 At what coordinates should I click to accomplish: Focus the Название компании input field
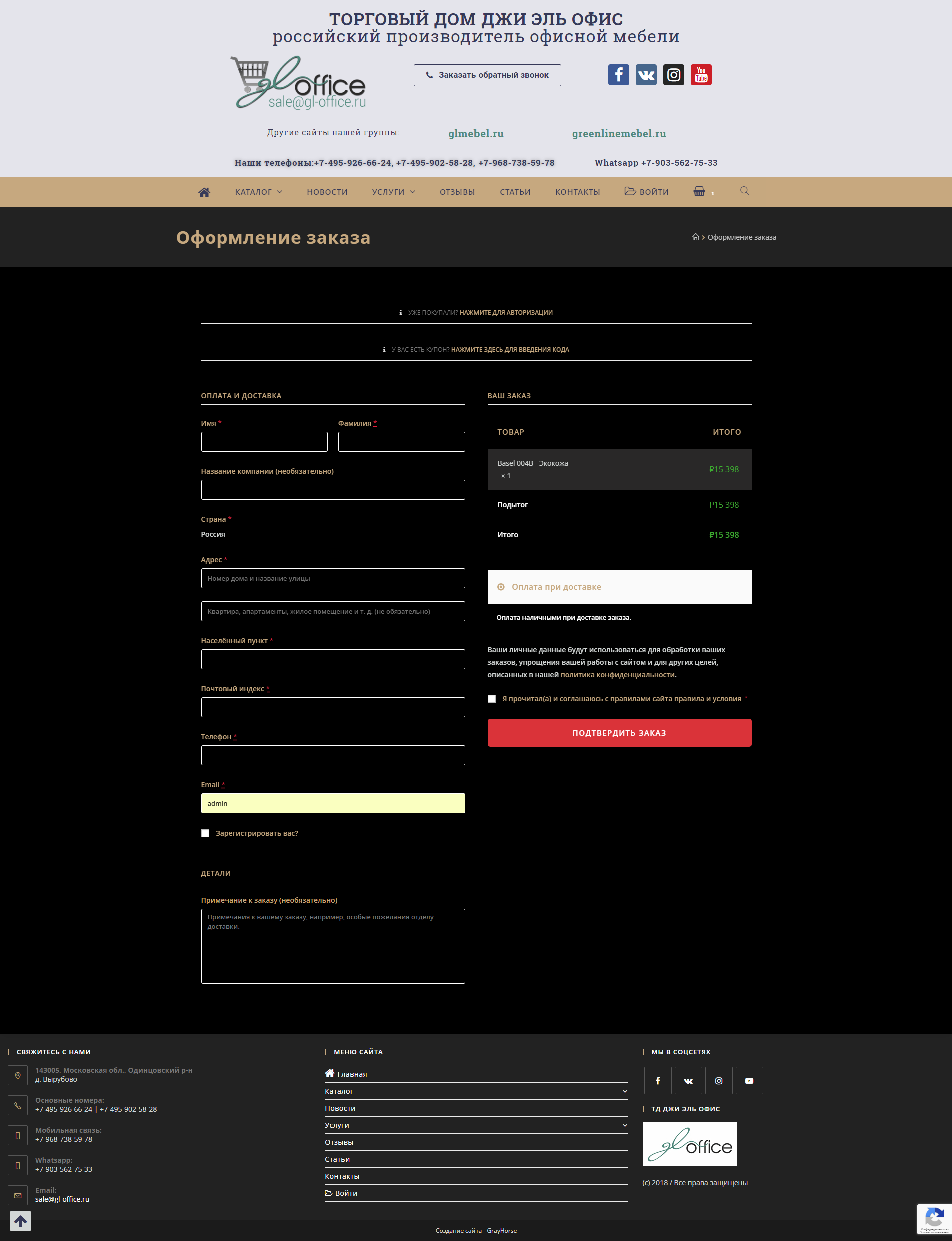point(333,490)
